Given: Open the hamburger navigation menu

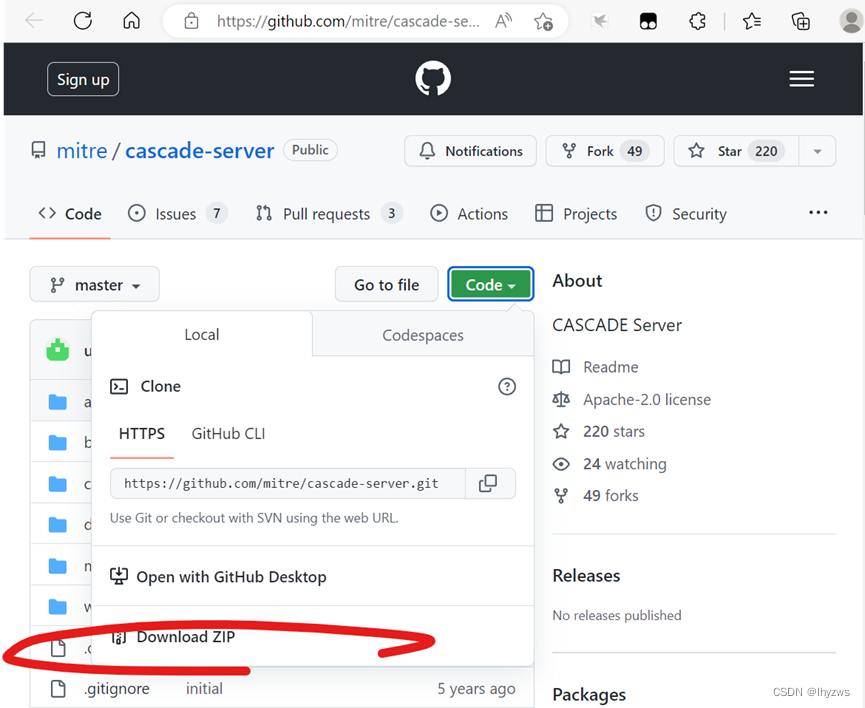Looking at the screenshot, I should (802, 79).
